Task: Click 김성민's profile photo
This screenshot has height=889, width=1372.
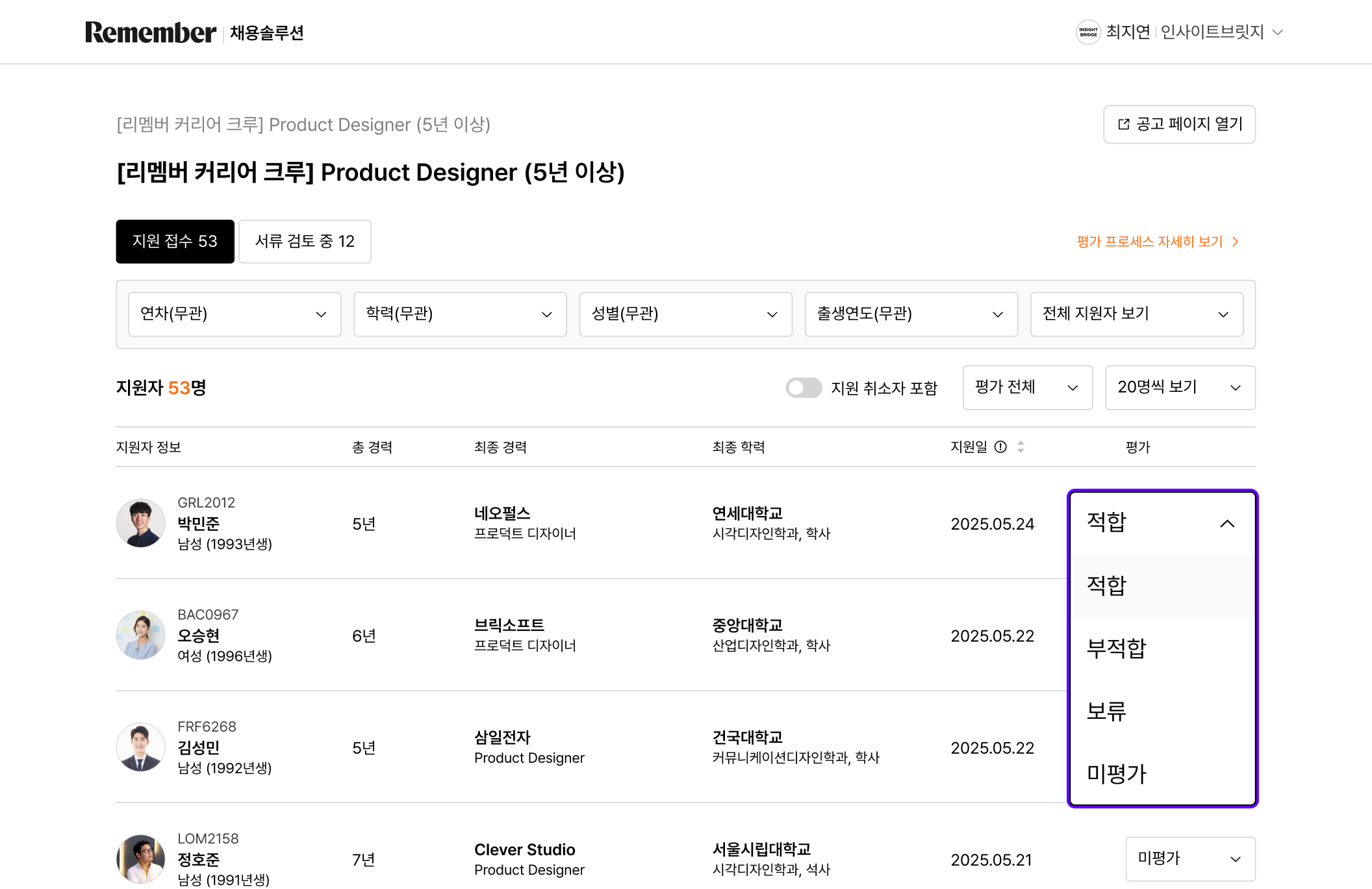Action: tap(140, 747)
